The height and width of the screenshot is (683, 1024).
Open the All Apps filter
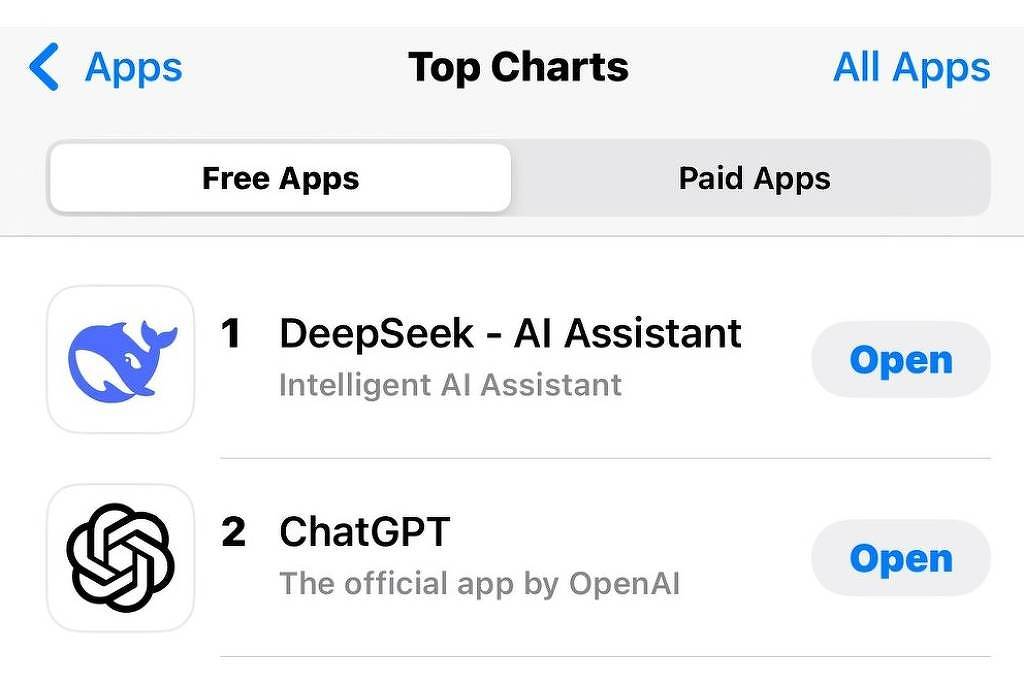pyautogui.click(x=911, y=68)
